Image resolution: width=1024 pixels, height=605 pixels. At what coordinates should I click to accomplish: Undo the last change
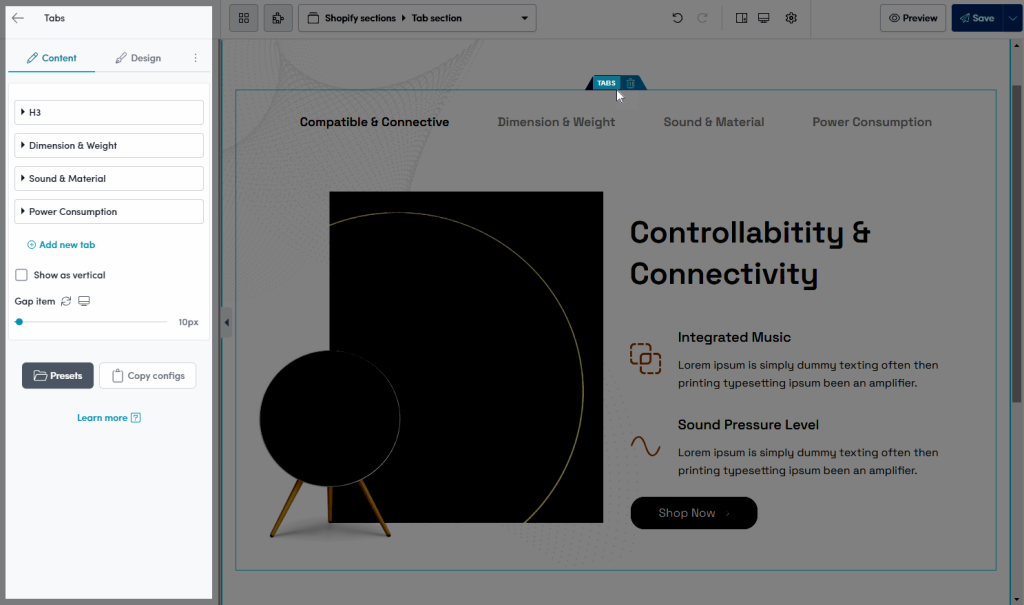pos(677,18)
